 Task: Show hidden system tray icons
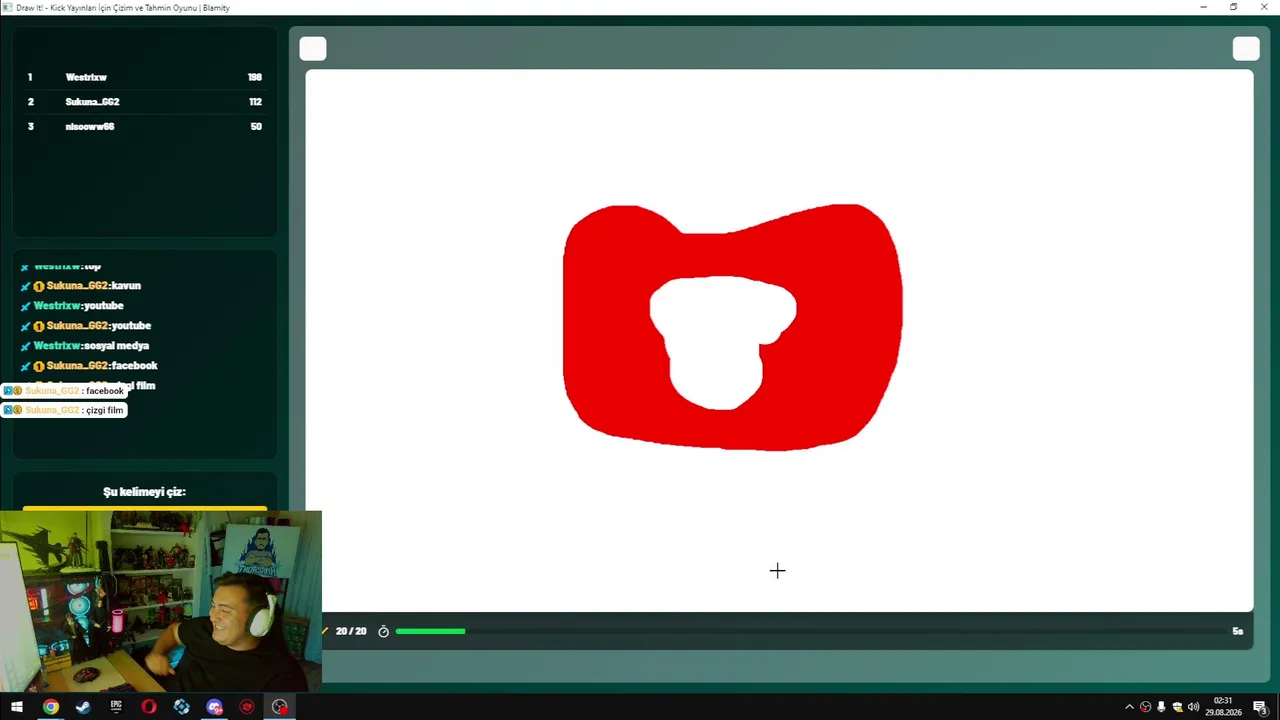[1129, 707]
